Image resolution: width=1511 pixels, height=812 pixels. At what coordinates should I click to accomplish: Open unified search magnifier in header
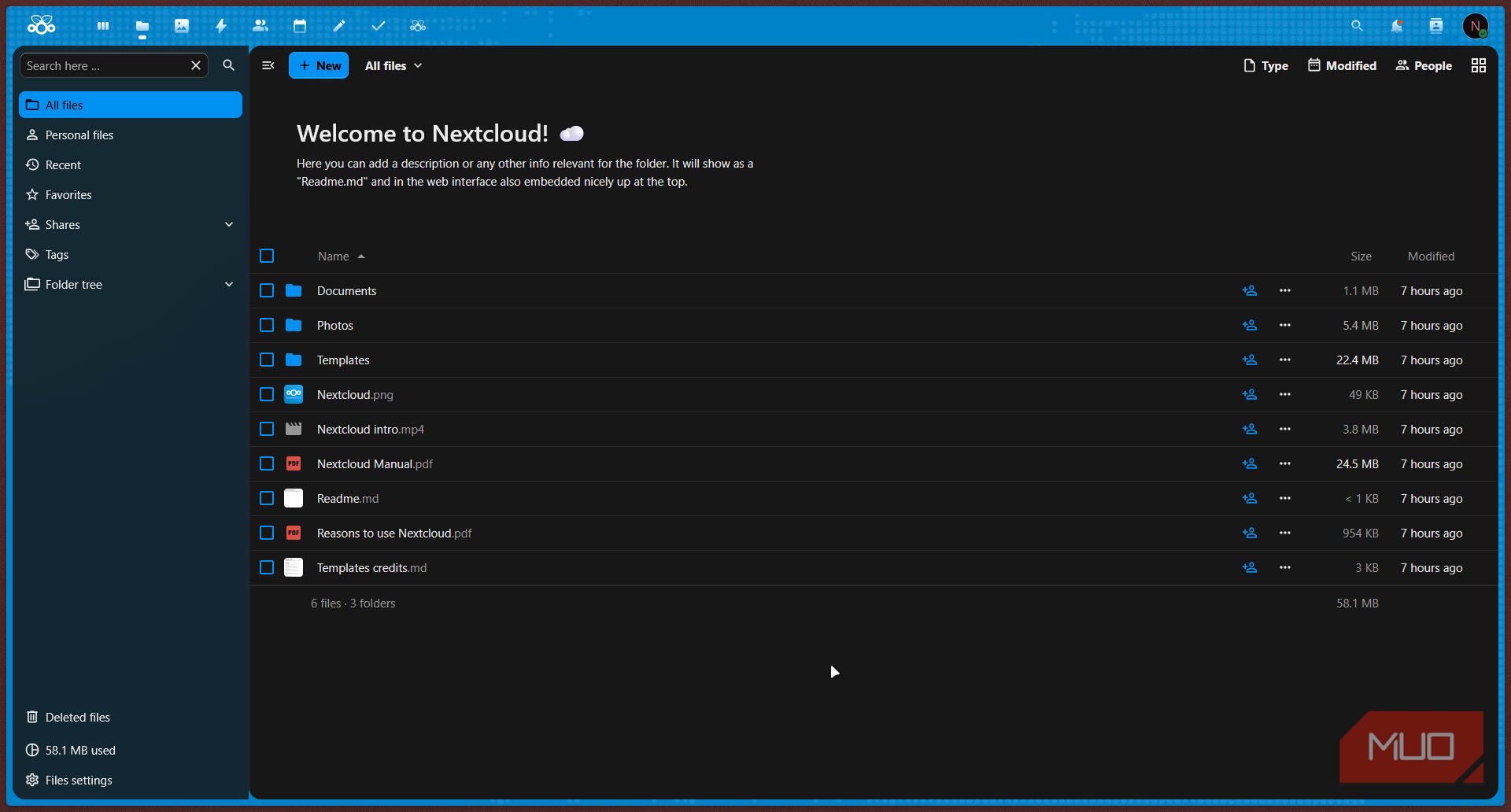click(1357, 26)
